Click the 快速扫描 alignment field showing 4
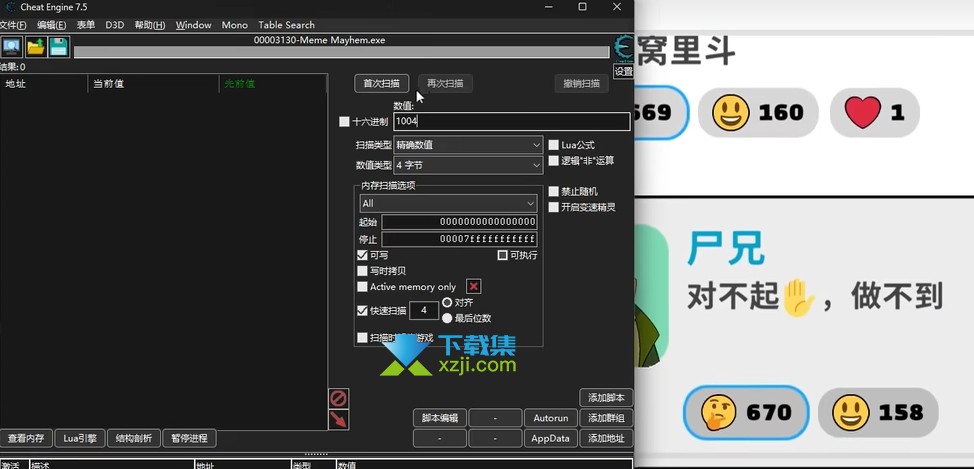This screenshot has width=974, height=469. coord(424,310)
